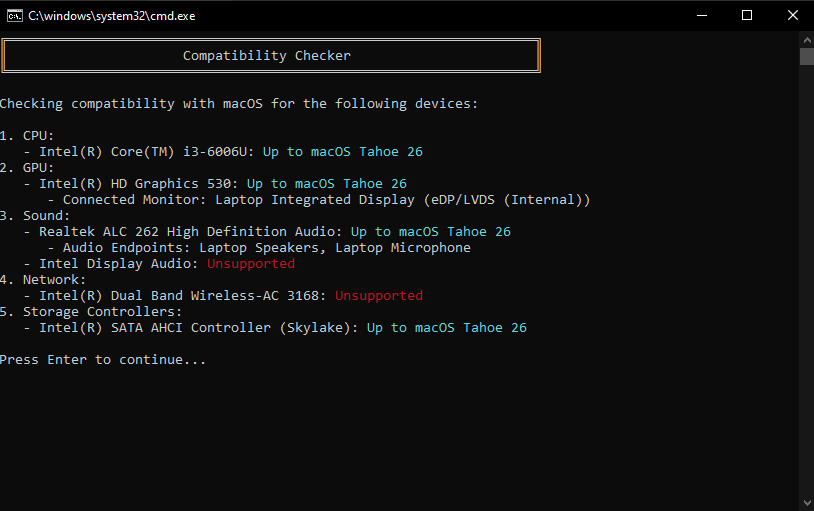Image resolution: width=814 pixels, height=511 pixels.
Task: Click the '3. Sound:' heading
Action: [35, 216]
